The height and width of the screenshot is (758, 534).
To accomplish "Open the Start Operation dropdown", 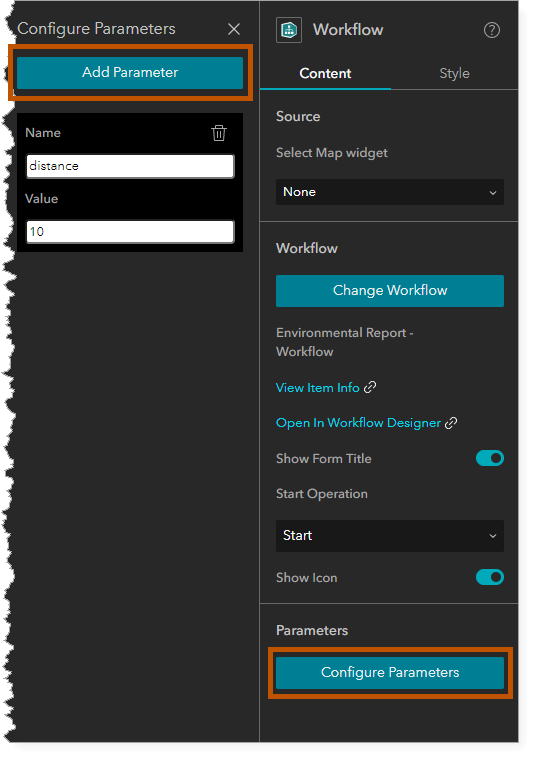I will [390, 536].
